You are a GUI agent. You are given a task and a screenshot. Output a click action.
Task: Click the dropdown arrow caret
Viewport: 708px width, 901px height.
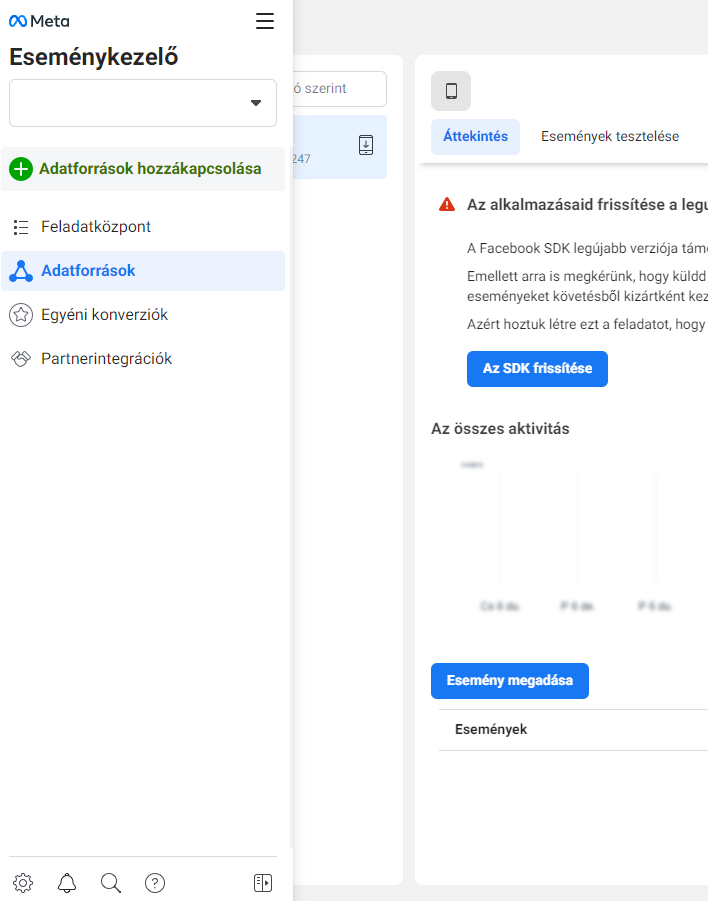(256, 103)
